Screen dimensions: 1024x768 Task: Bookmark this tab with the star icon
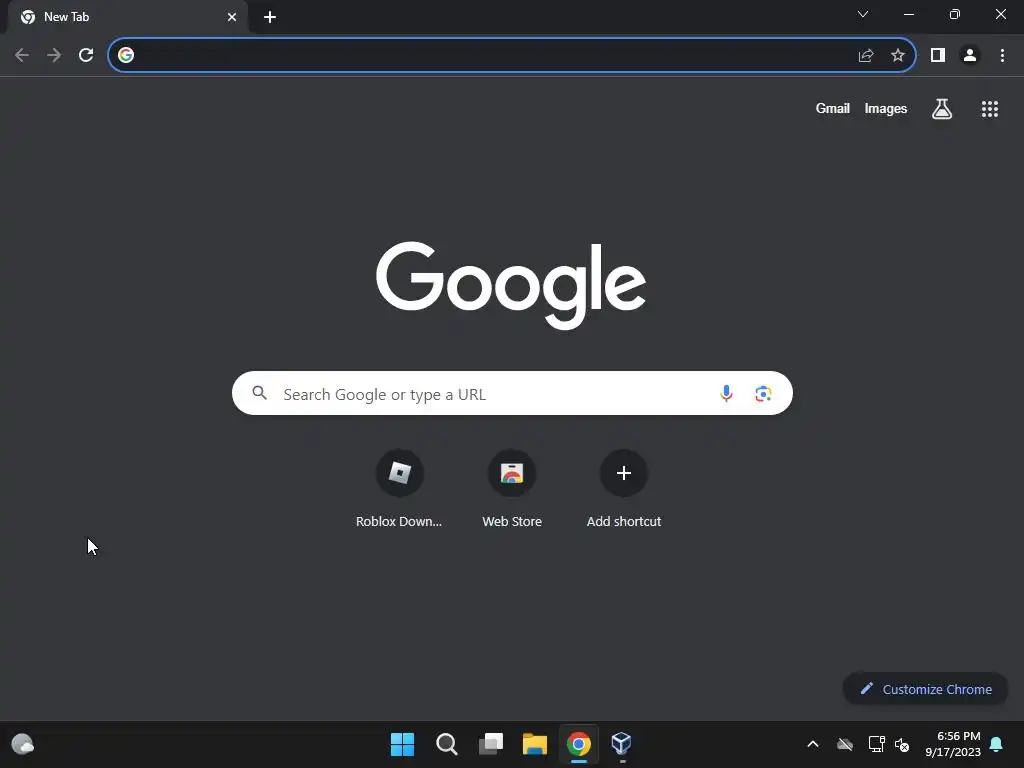[x=898, y=56]
